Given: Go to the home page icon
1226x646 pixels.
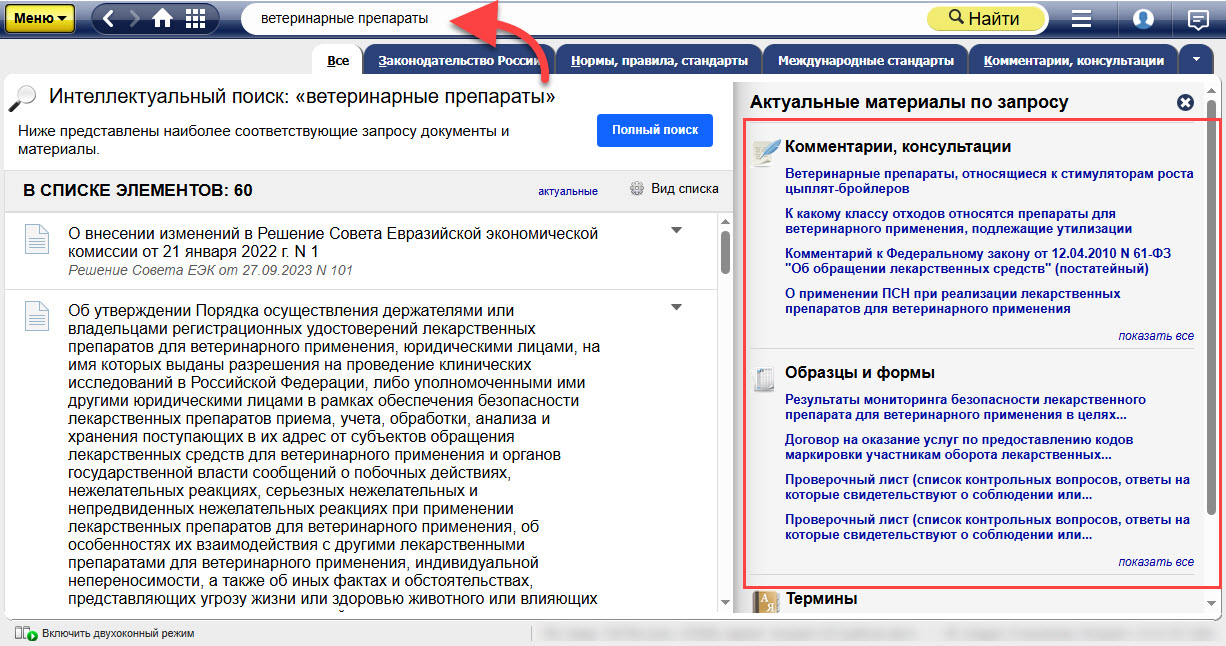Looking at the screenshot, I should [x=163, y=18].
